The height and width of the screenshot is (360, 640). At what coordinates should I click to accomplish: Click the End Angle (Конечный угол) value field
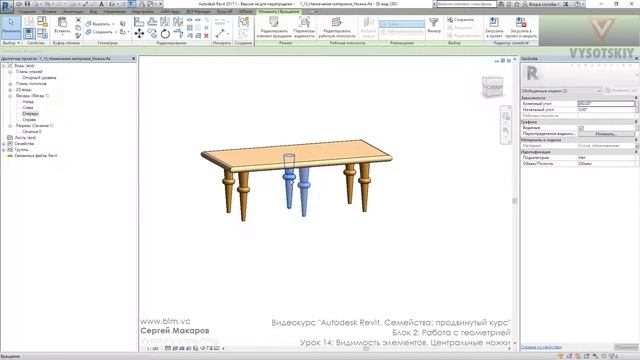coord(606,104)
